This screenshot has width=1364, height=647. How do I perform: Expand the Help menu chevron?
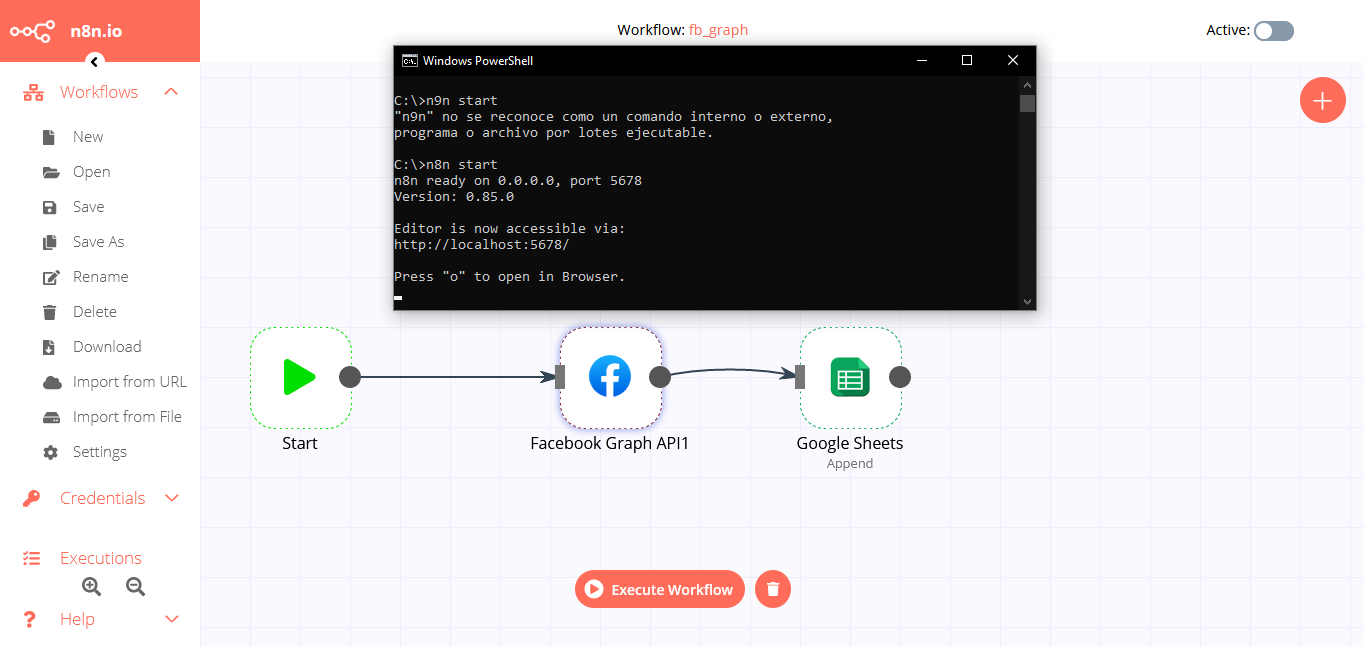coord(171,619)
